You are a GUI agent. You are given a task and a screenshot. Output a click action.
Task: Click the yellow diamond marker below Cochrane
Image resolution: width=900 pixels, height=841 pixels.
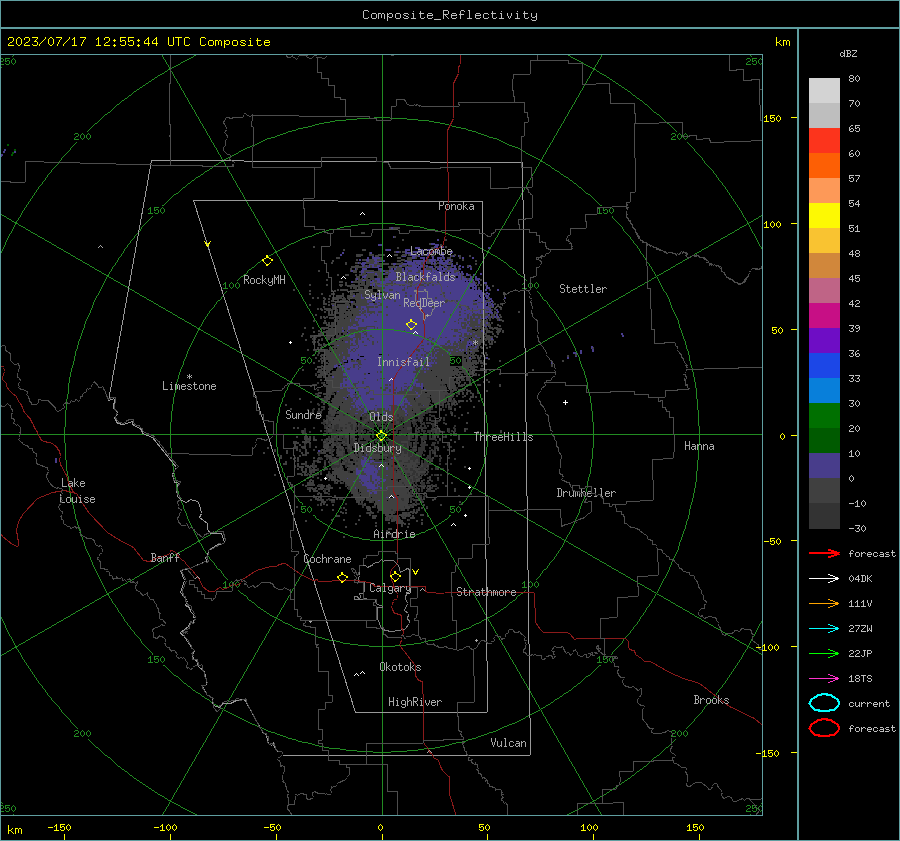[343, 577]
